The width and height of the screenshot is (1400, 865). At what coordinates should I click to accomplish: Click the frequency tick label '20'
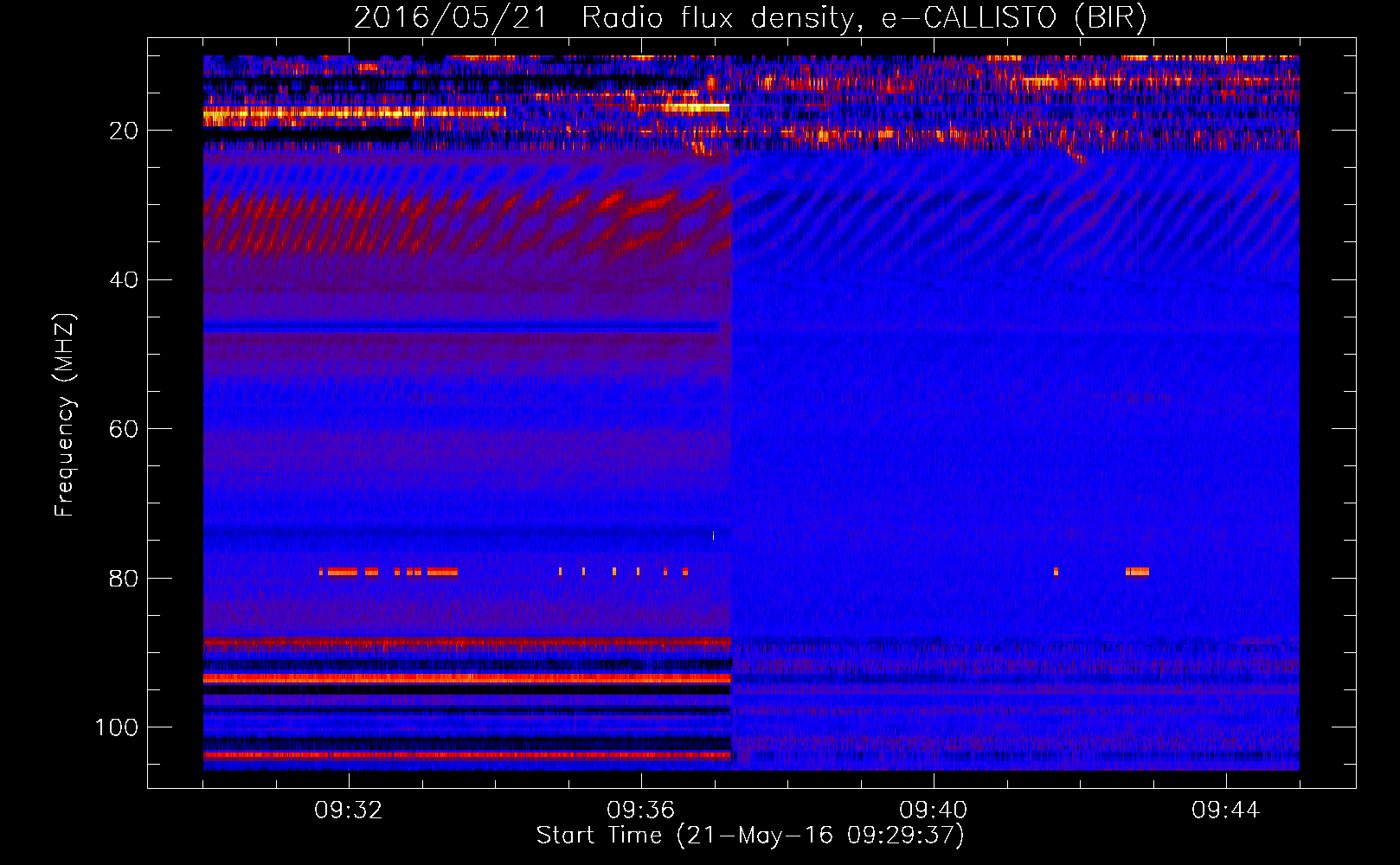point(124,131)
